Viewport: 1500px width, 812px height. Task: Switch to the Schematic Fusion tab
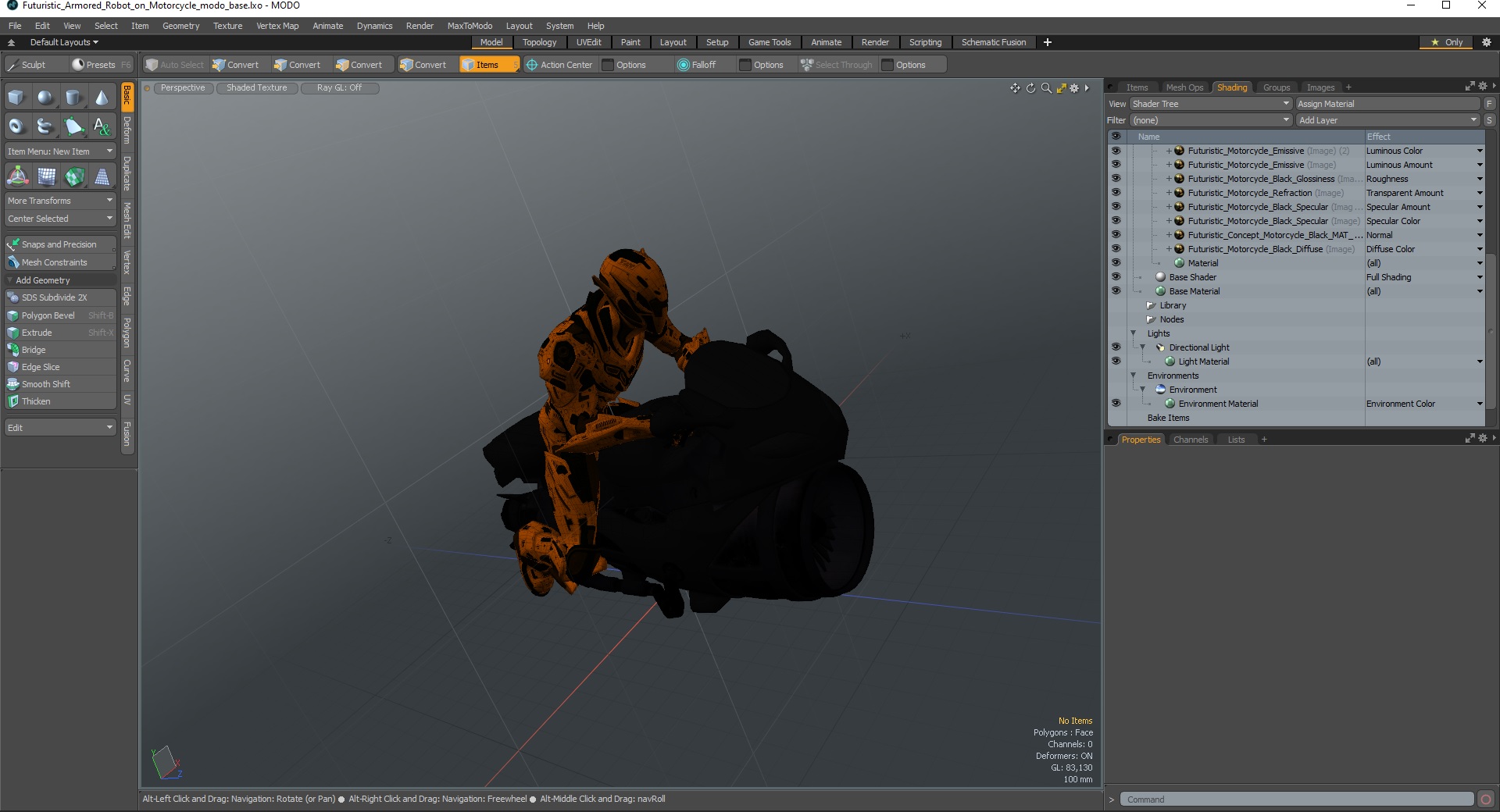(x=994, y=42)
